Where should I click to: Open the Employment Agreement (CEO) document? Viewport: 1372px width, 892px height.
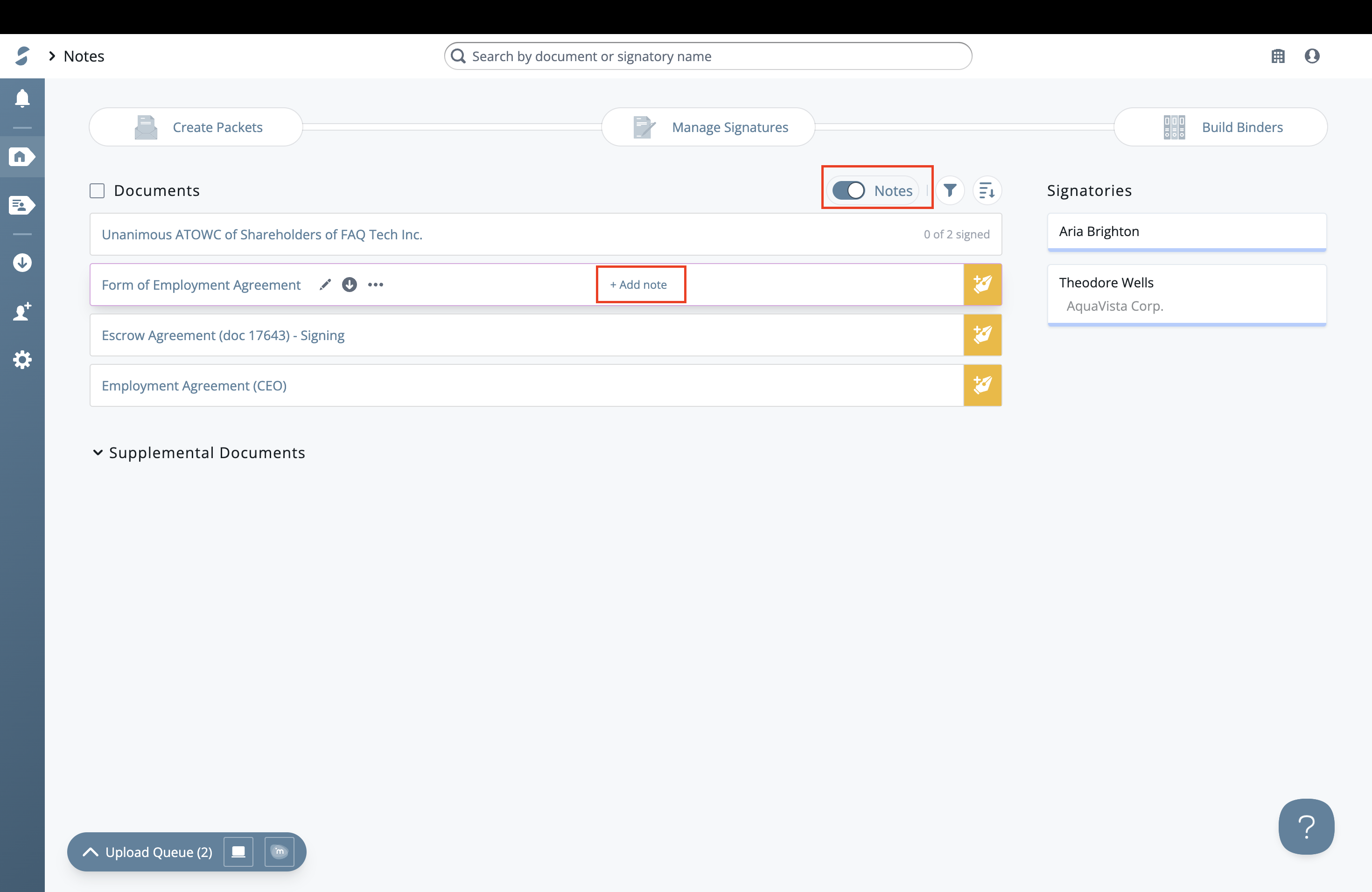(194, 385)
